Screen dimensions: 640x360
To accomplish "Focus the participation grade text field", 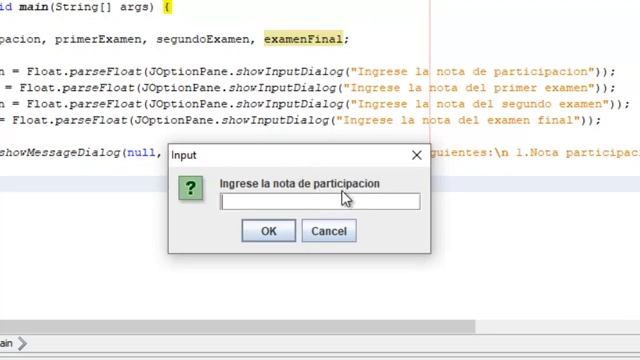I will click(320, 202).
